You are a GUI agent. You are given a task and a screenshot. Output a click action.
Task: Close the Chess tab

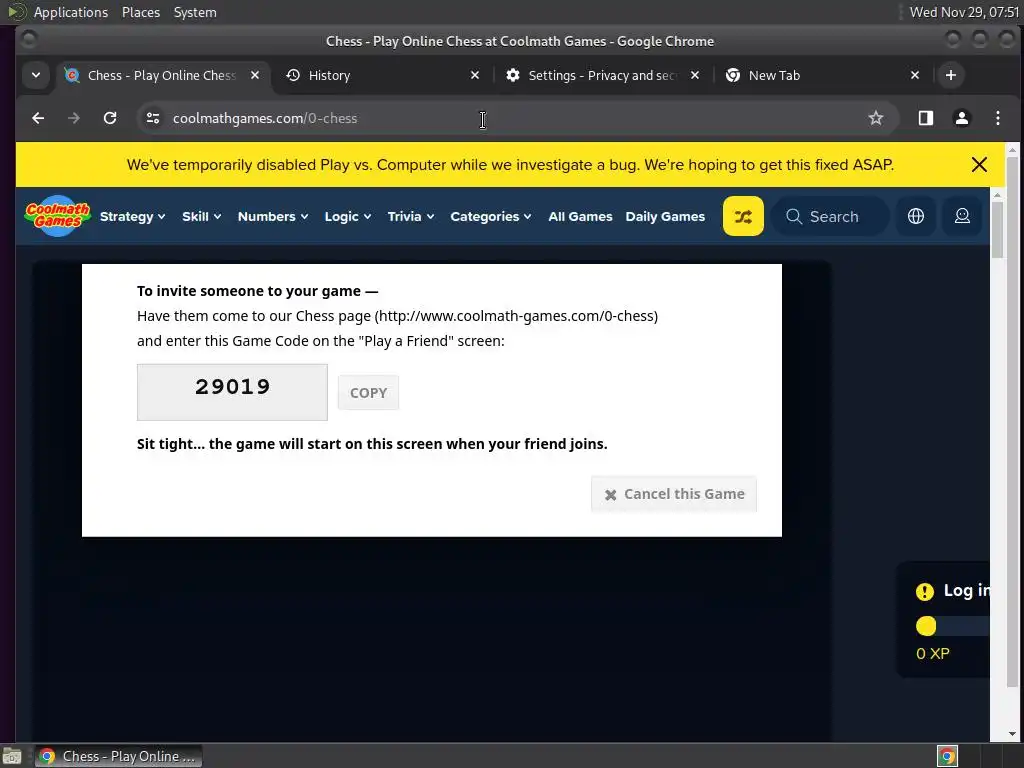point(255,75)
